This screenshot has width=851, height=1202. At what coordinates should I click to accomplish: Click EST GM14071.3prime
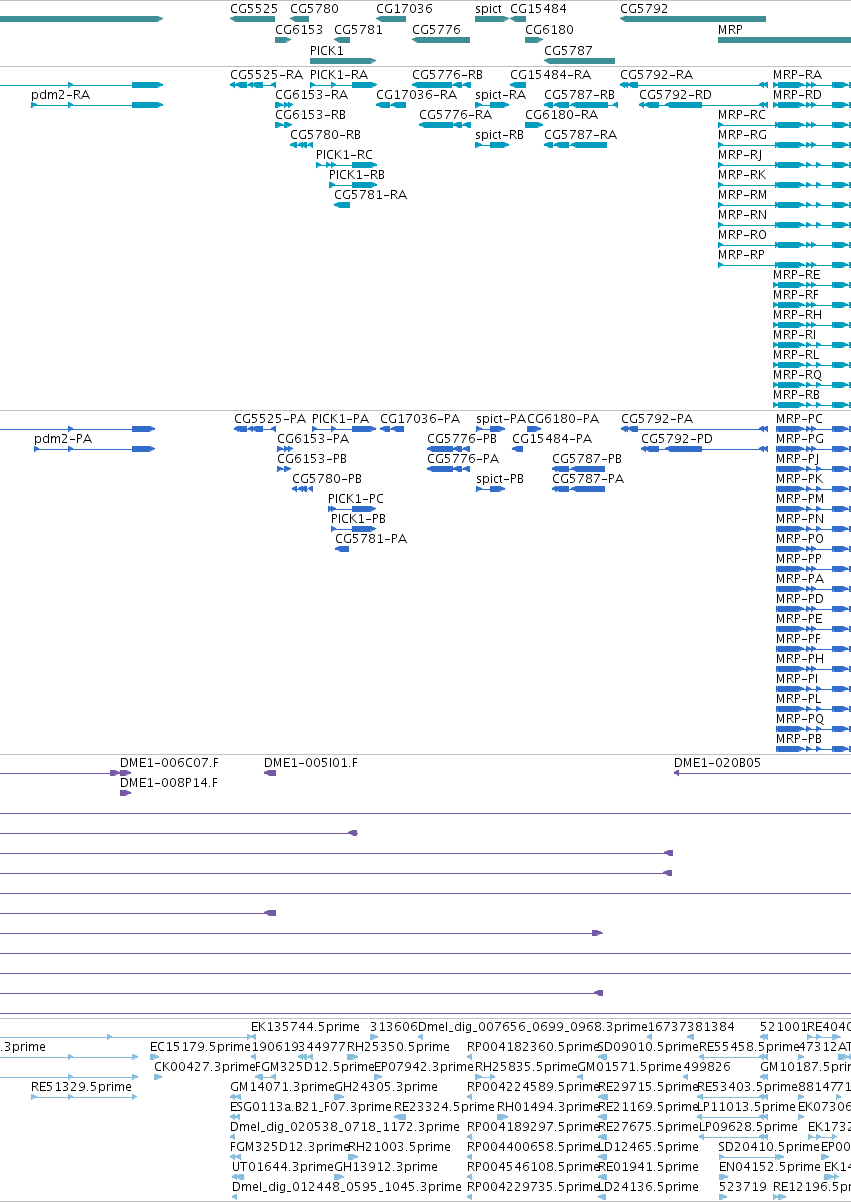tap(282, 1087)
